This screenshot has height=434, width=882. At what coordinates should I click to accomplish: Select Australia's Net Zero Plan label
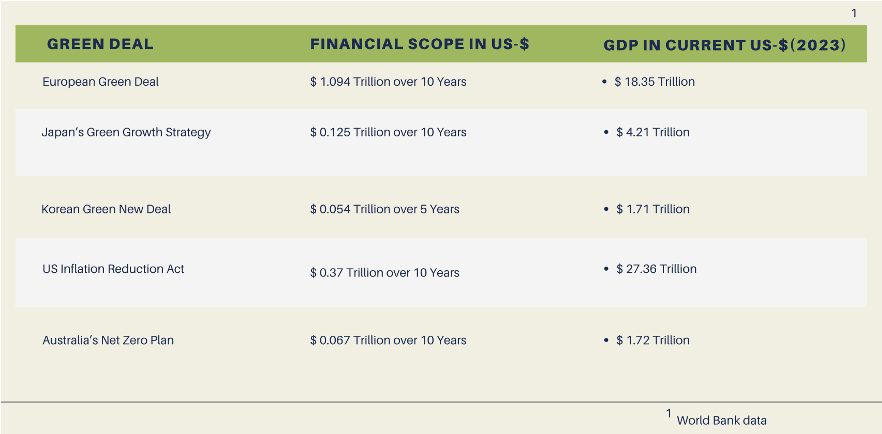pos(108,340)
